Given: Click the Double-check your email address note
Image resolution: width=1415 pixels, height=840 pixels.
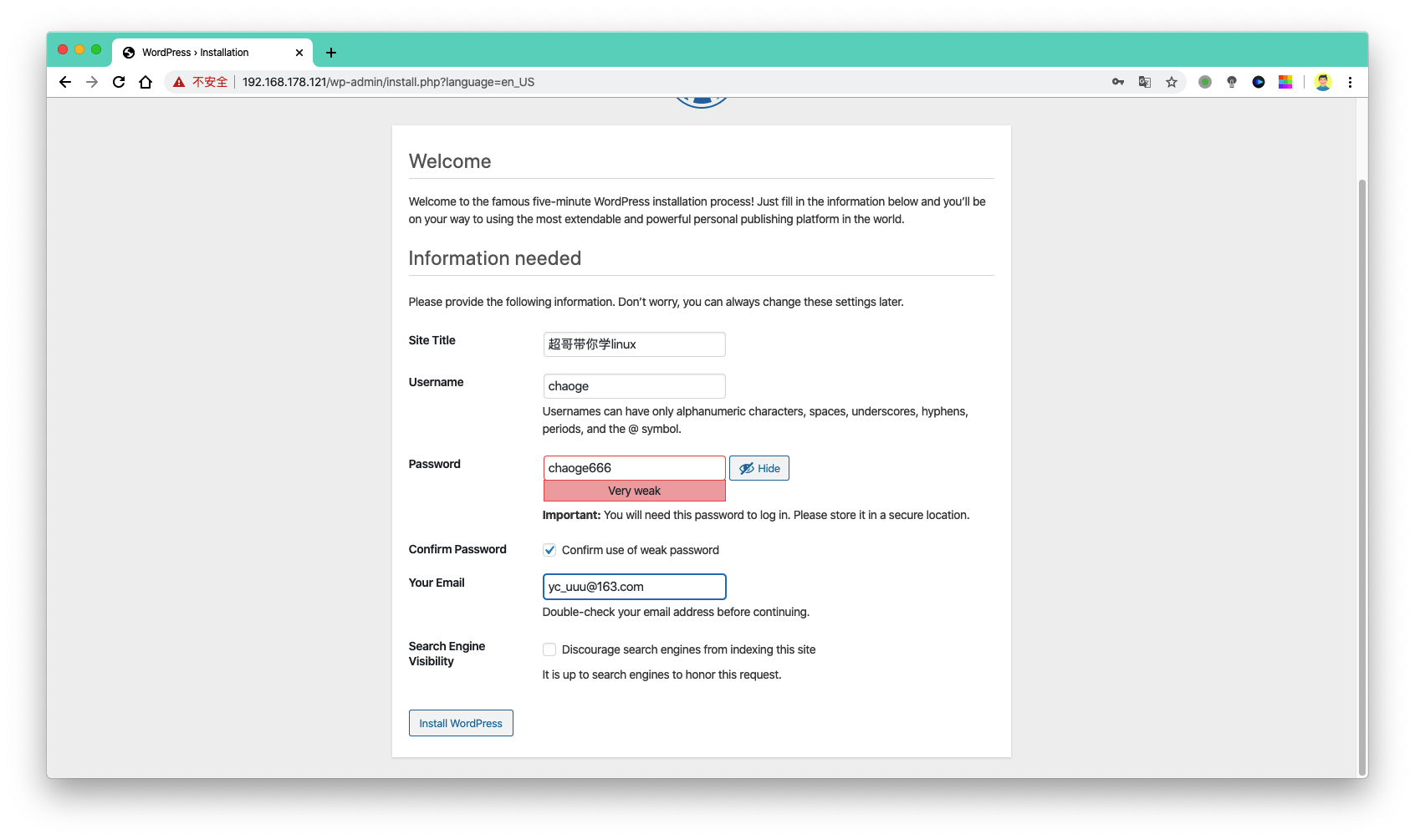Looking at the screenshot, I should [676, 612].
